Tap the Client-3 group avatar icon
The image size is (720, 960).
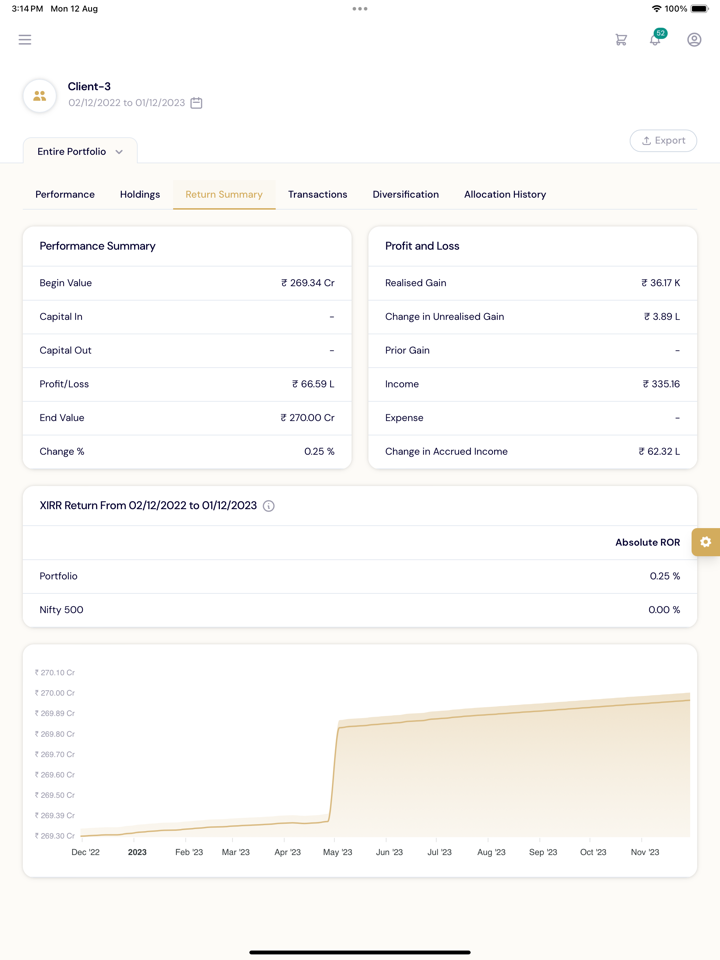tap(40, 96)
